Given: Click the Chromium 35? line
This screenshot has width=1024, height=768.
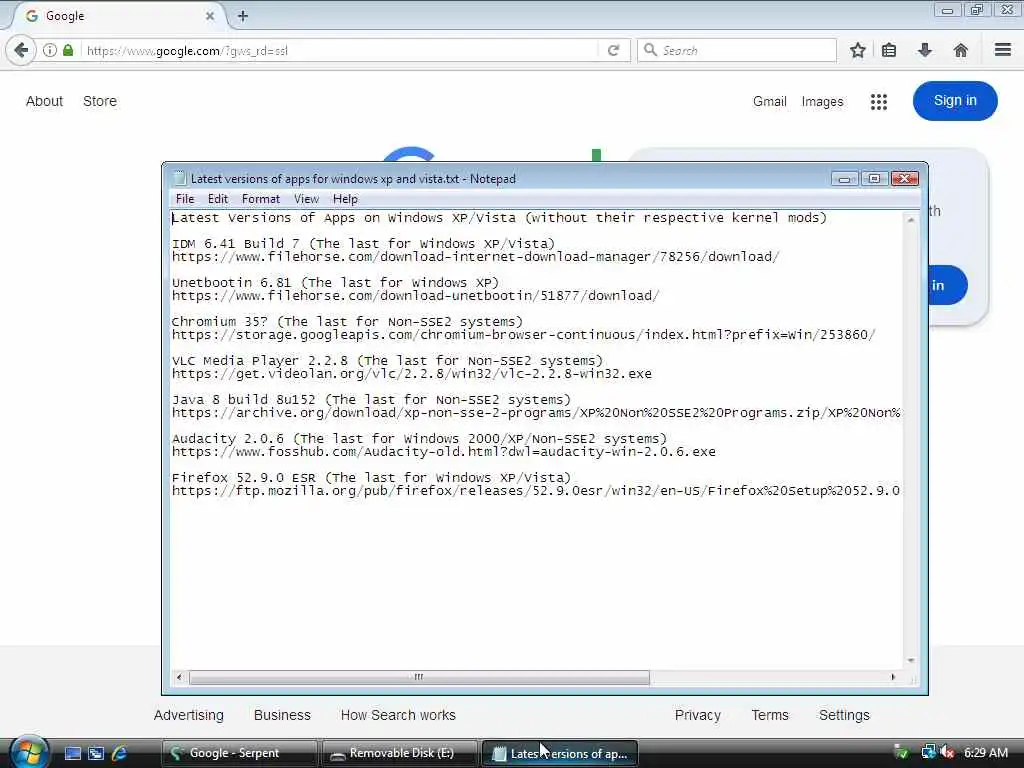Looking at the screenshot, I should pos(347,322).
